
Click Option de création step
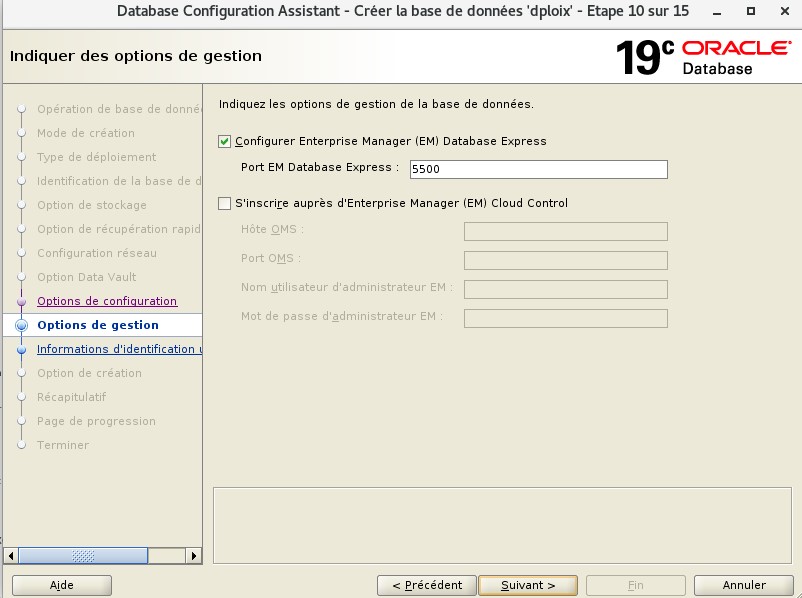90,373
